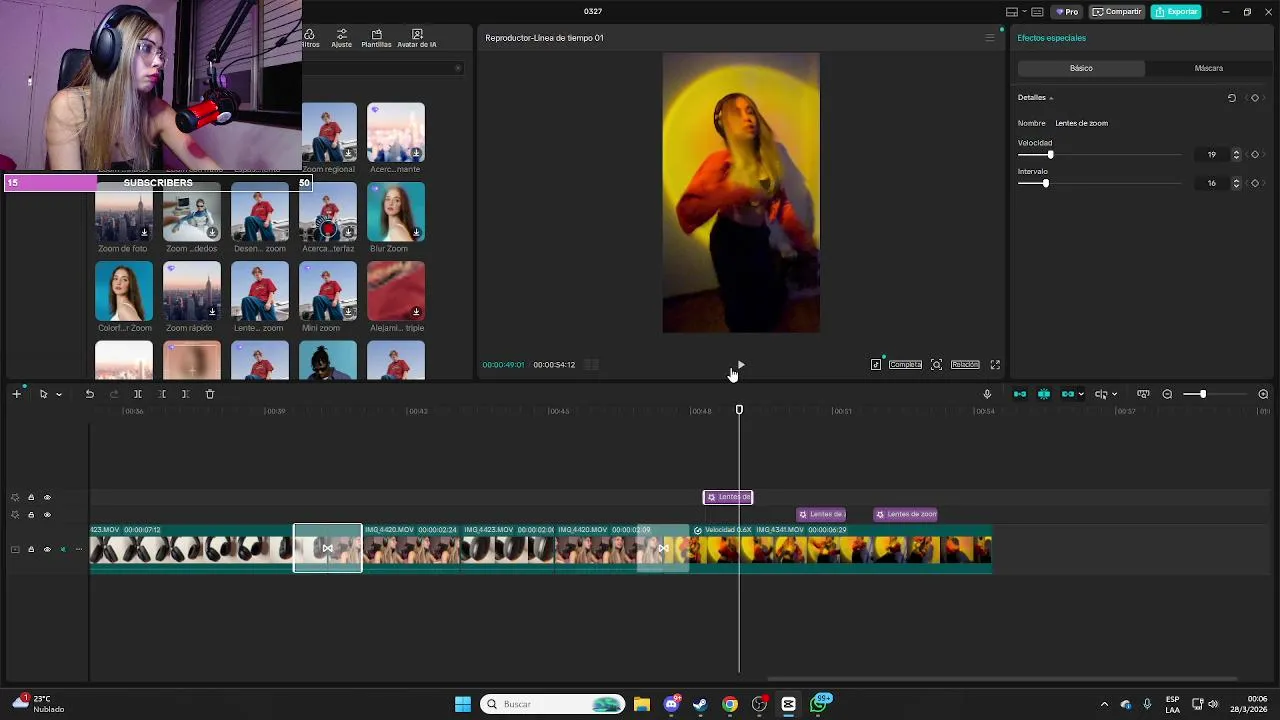Image resolution: width=1280 pixels, height=720 pixels.
Task: Lock the top effects track
Action: (x=31, y=497)
